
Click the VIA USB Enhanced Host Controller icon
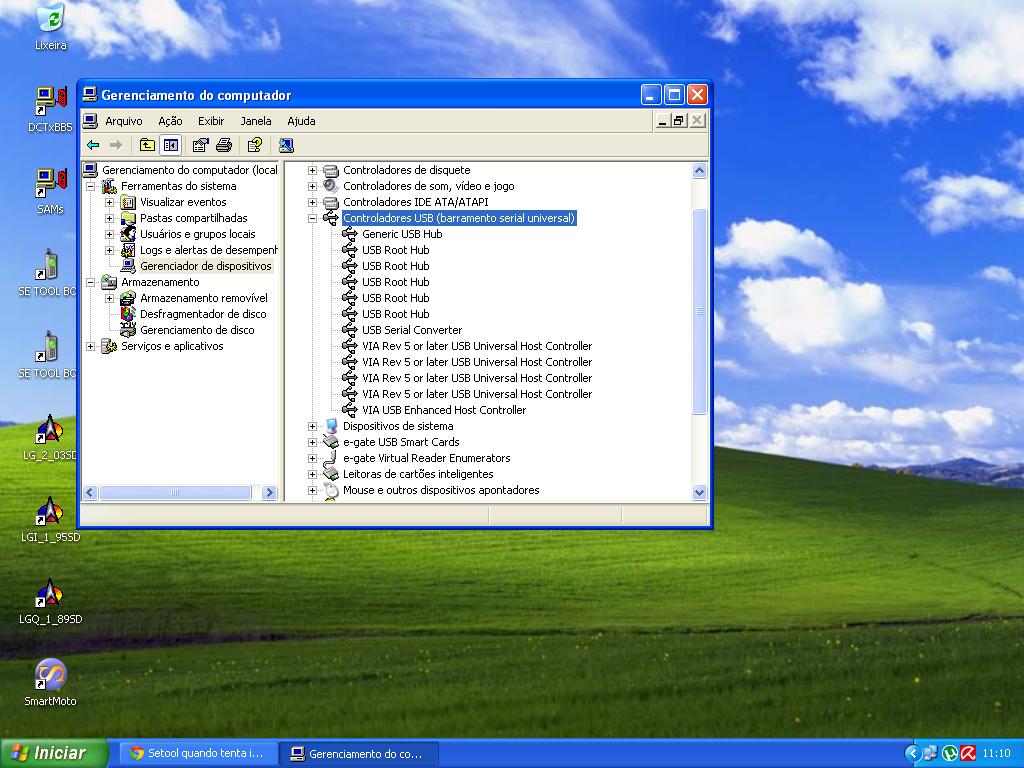pyautogui.click(x=350, y=410)
